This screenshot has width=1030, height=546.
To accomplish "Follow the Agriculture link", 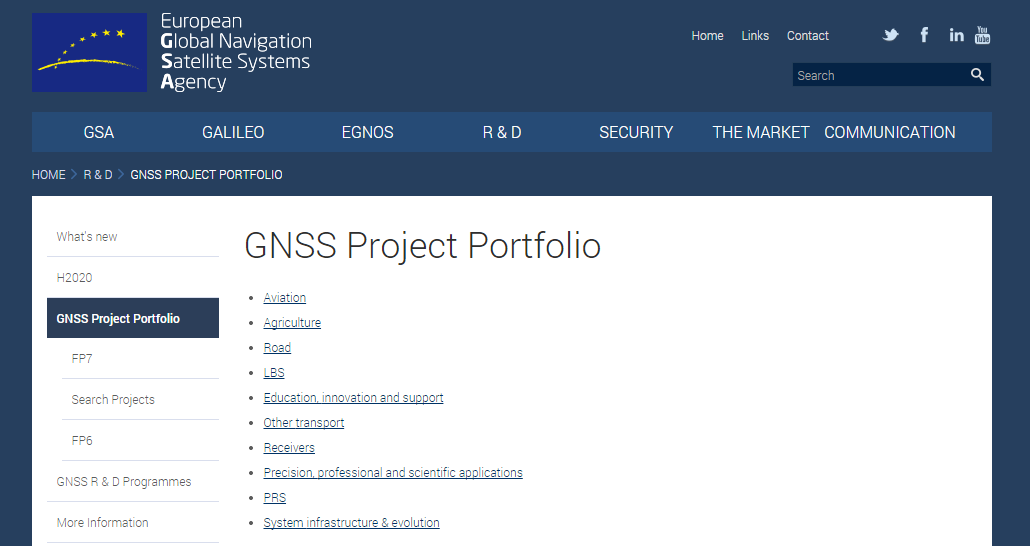I will coord(292,323).
